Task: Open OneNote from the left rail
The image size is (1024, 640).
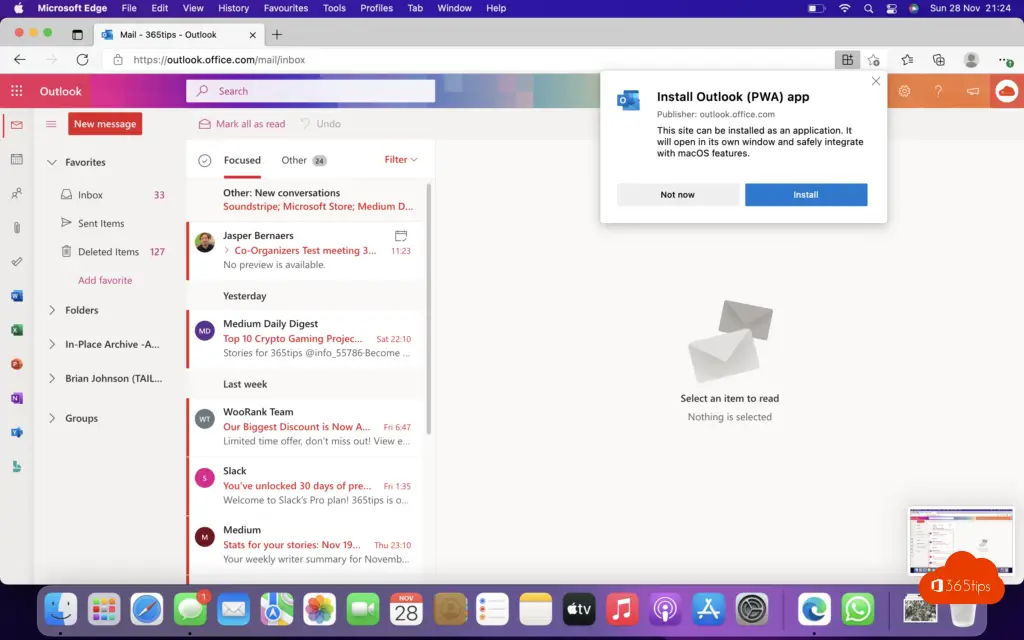Action: [16, 398]
